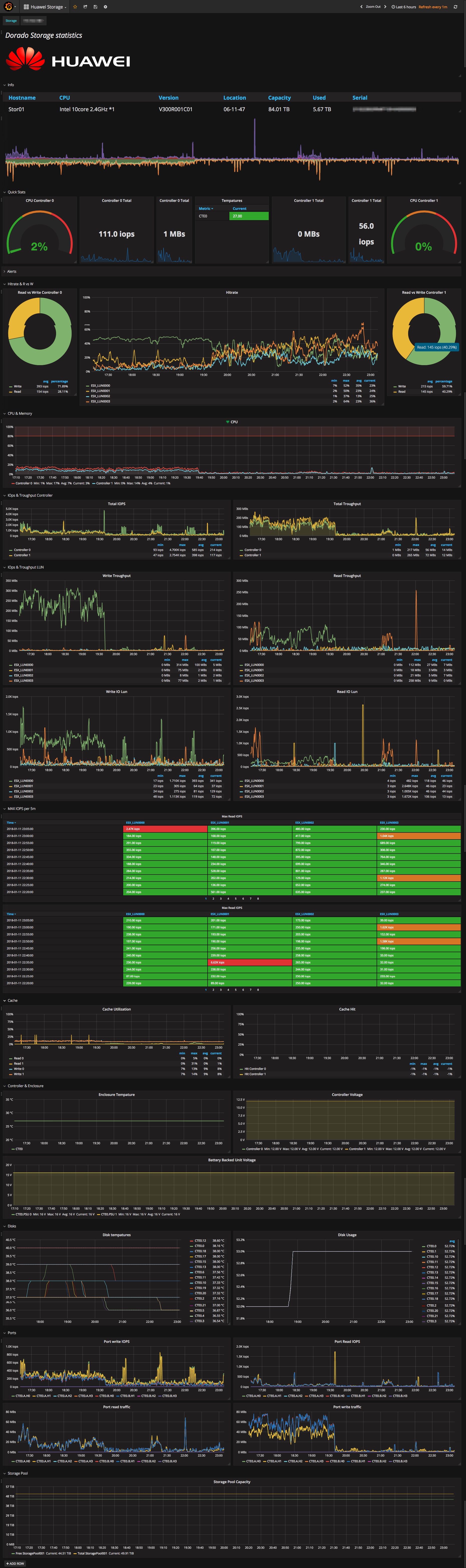Open the CPU Controller 0 panel title menu
The height and width of the screenshot is (1568, 466).
[40, 200]
